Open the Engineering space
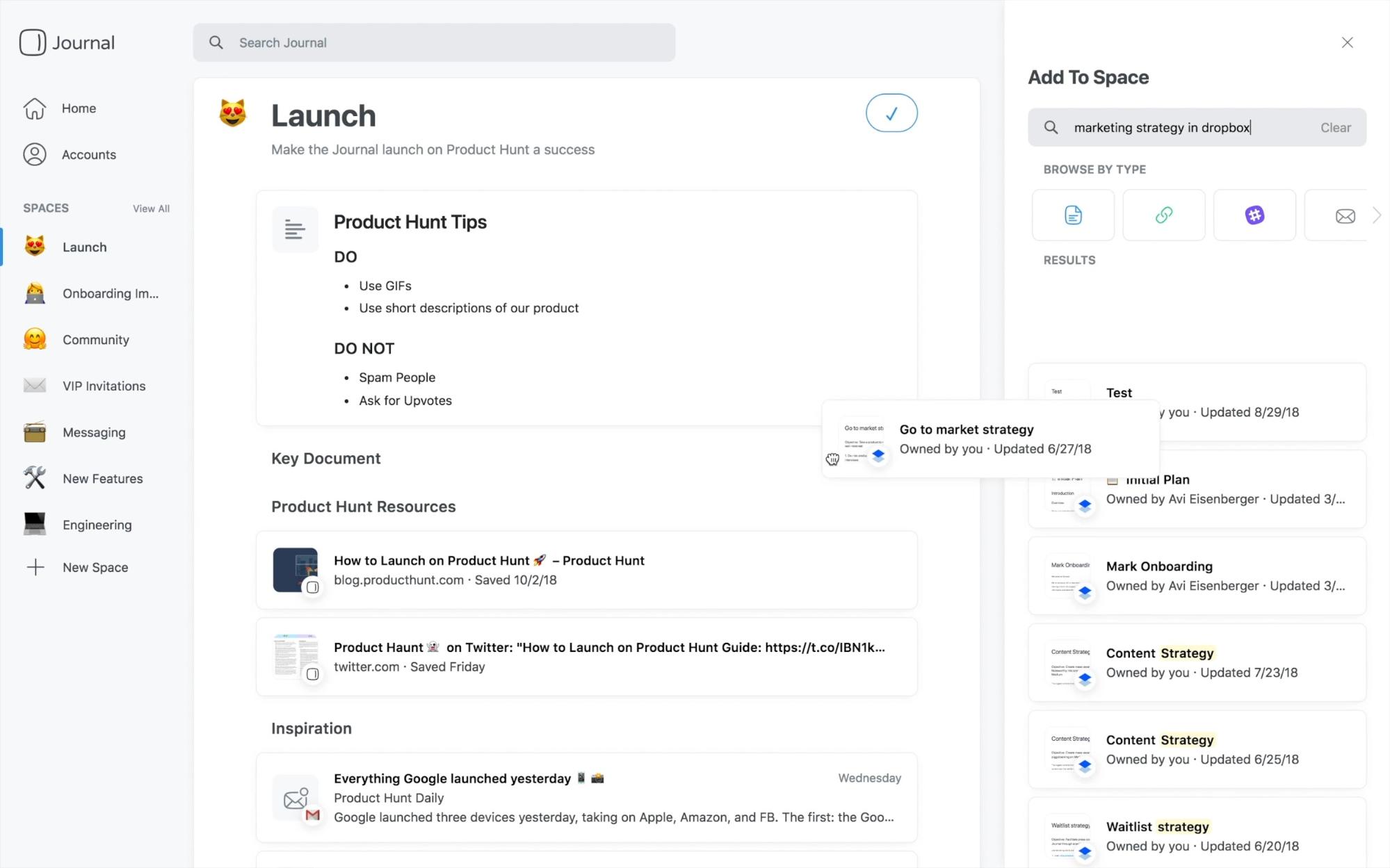Viewport: 1390px width, 868px height. 97,525
